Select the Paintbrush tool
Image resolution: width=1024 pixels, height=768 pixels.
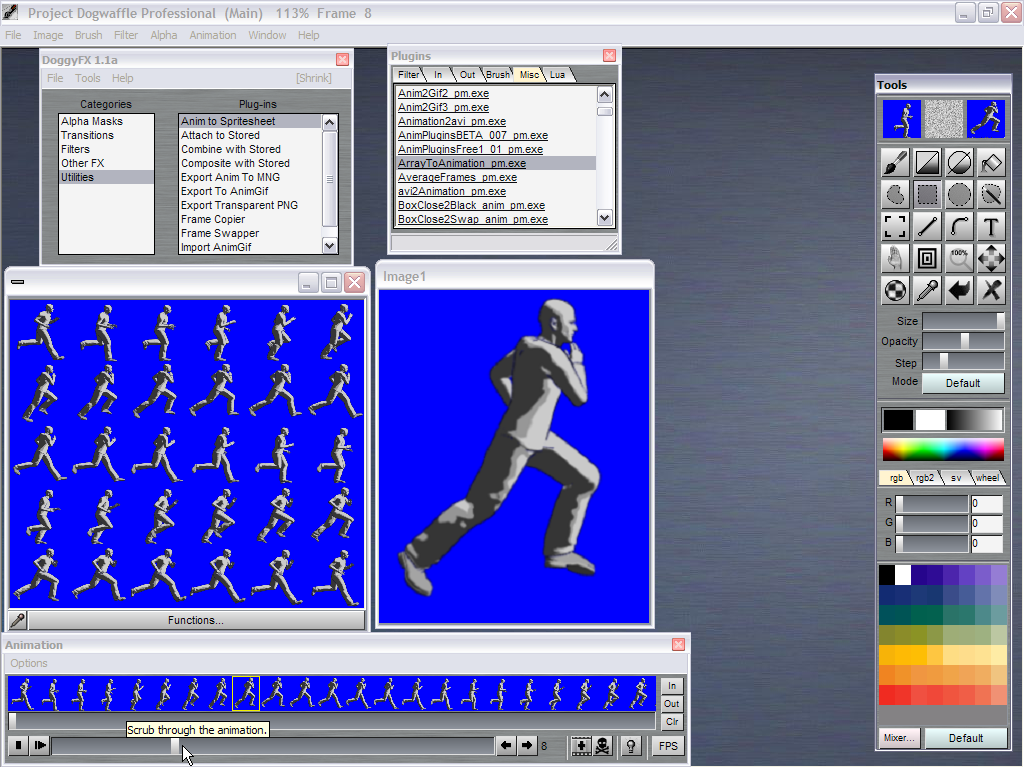pyautogui.click(x=896, y=163)
